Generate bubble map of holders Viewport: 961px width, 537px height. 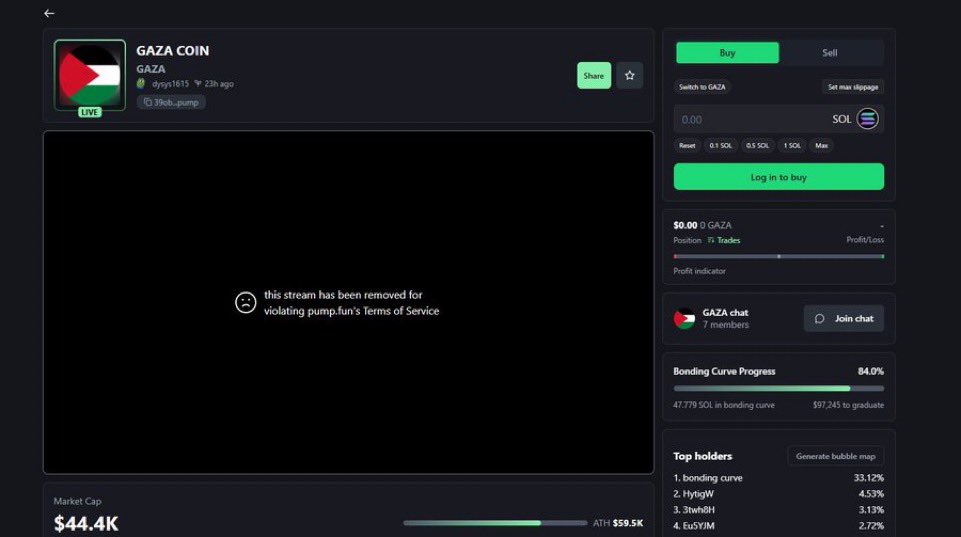tap(835, 456)
